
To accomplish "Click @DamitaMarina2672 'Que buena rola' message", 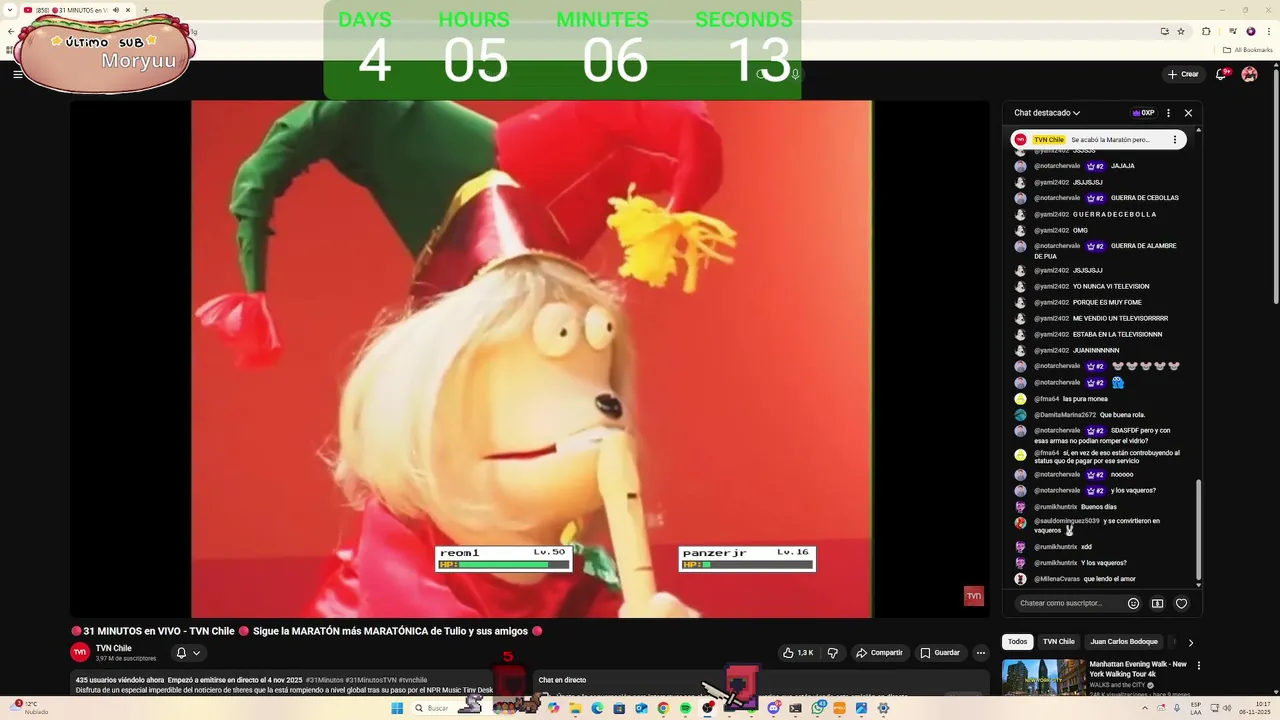I will tap(1100, 415).
